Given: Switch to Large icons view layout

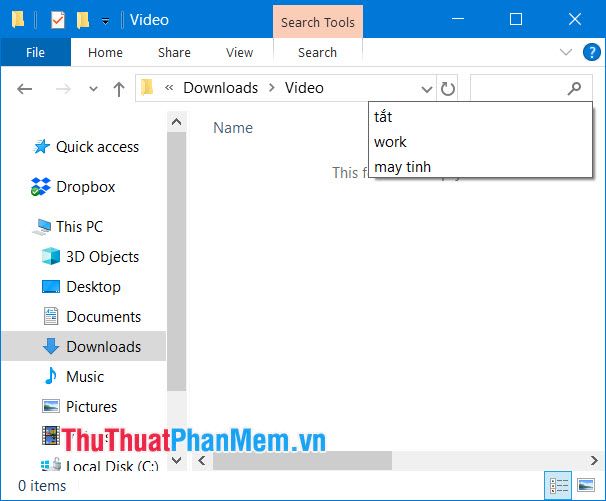Looking at the screenshot, I should pos(584,486).
